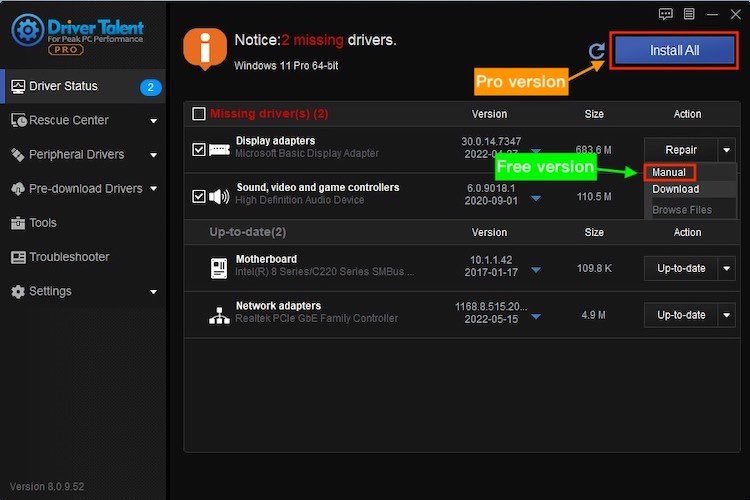The height and width of the screenshot is (500, 750).
Task: Click the 4.9 M size value
Action: [593, 315]
